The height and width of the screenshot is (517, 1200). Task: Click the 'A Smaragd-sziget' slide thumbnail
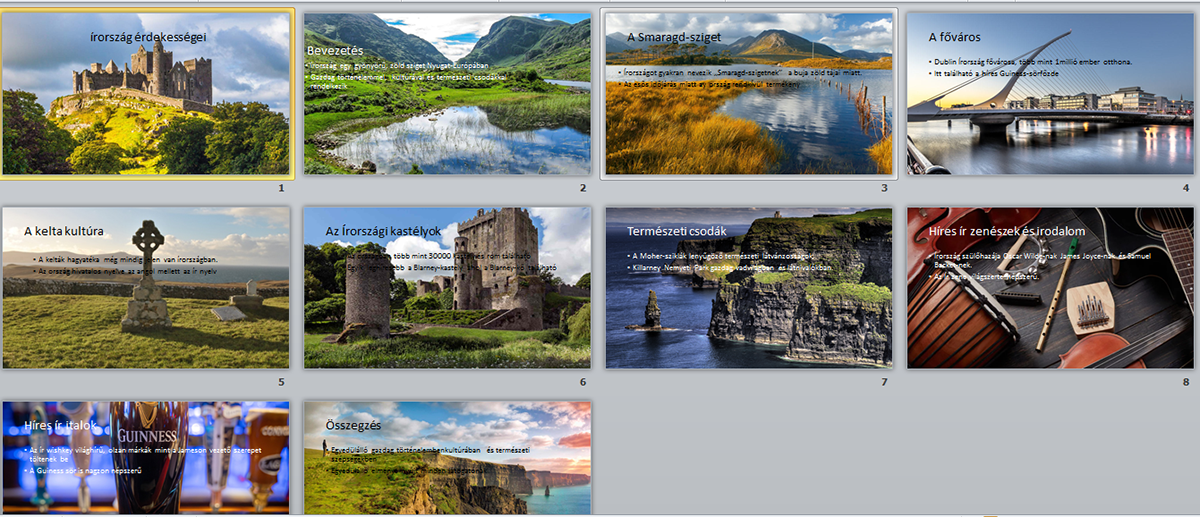click(x=749, y=94)
